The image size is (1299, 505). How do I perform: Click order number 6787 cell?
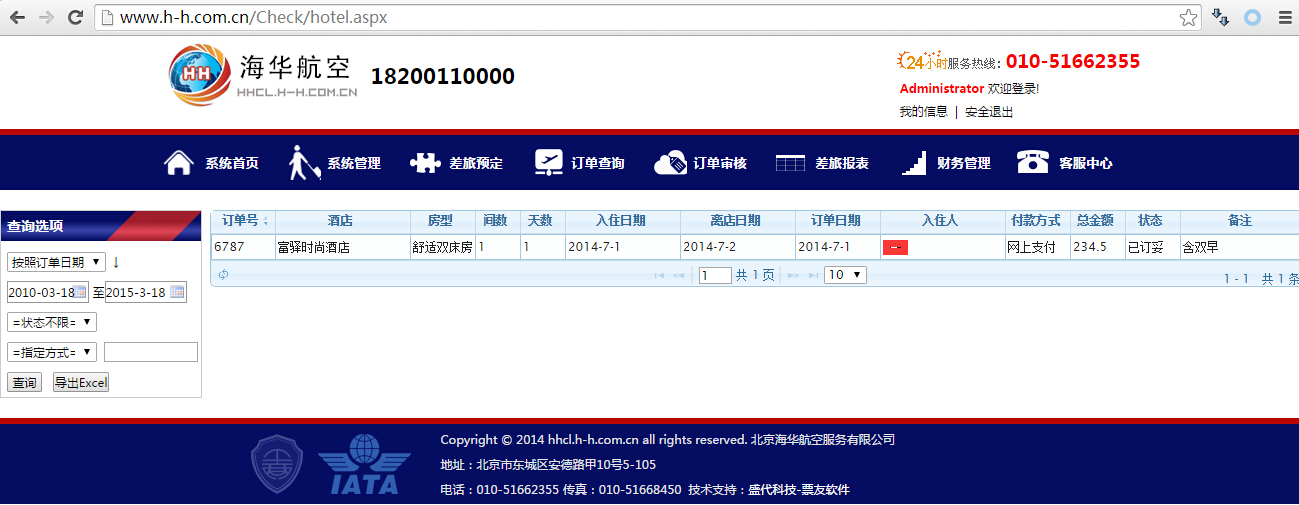pos(243,247)
